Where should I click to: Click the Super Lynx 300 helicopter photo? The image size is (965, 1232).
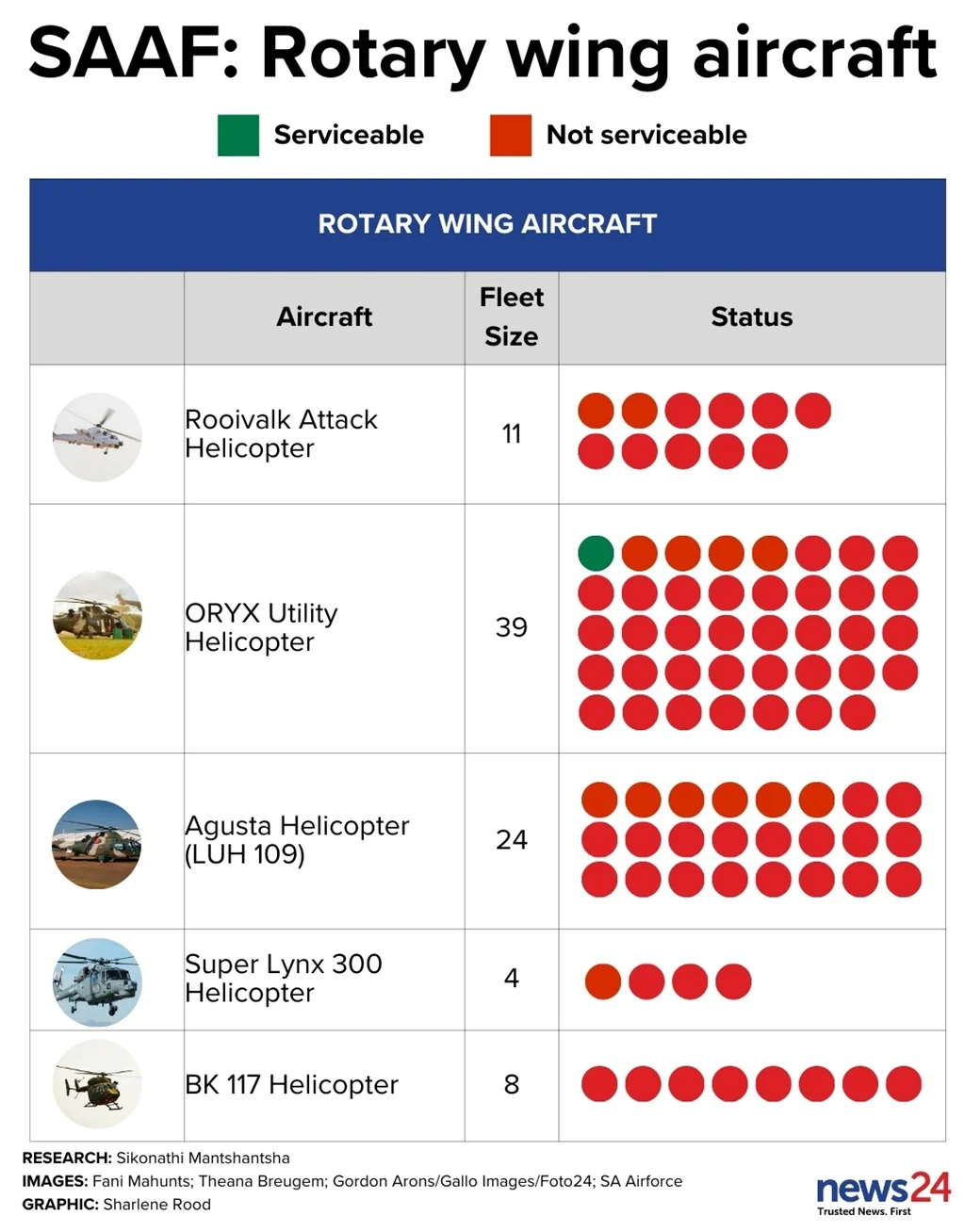tap(97, 981)
